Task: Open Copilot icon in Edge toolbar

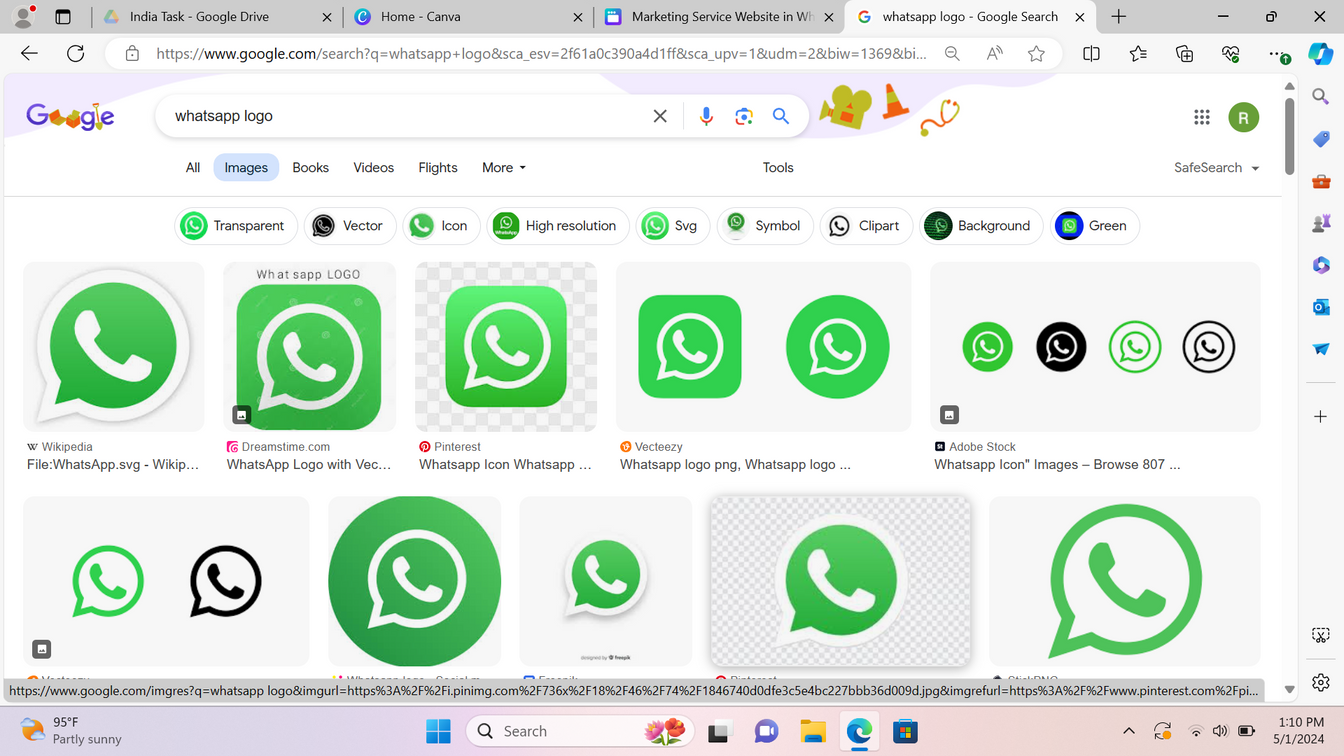Action: (1321, 54)
